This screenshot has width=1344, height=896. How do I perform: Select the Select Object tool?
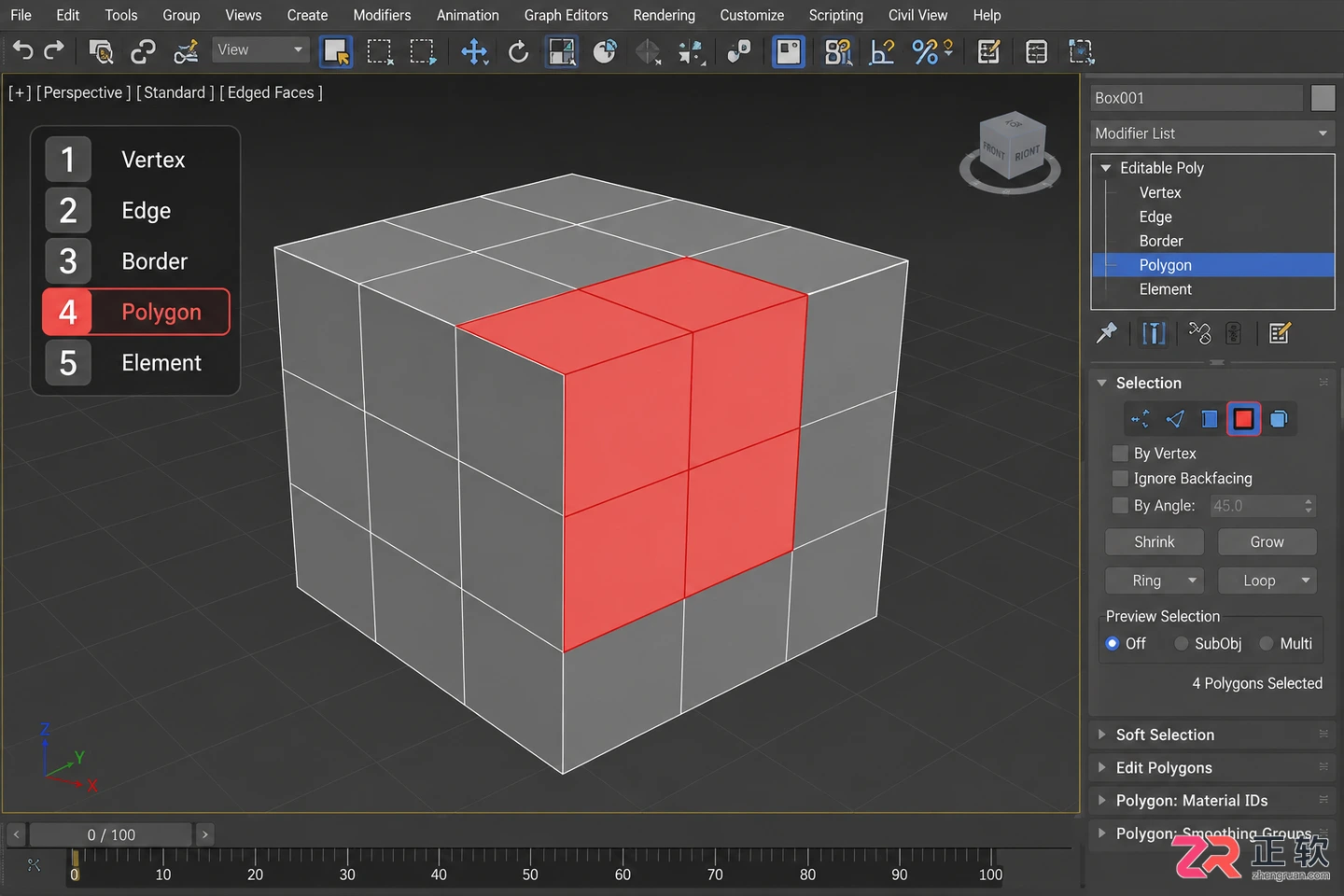[x=336, y=51]
